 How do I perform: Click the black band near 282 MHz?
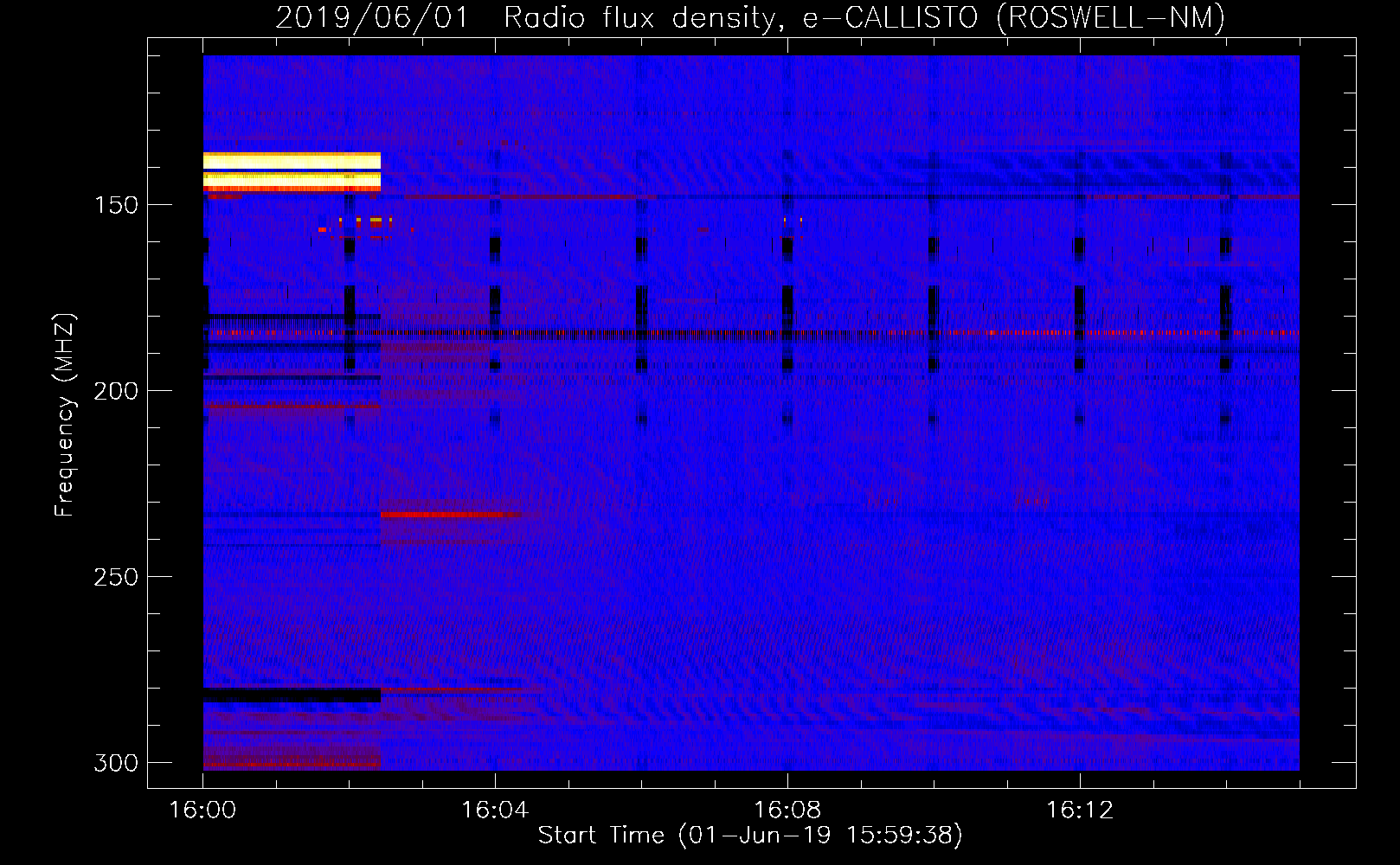coord(292,695)
